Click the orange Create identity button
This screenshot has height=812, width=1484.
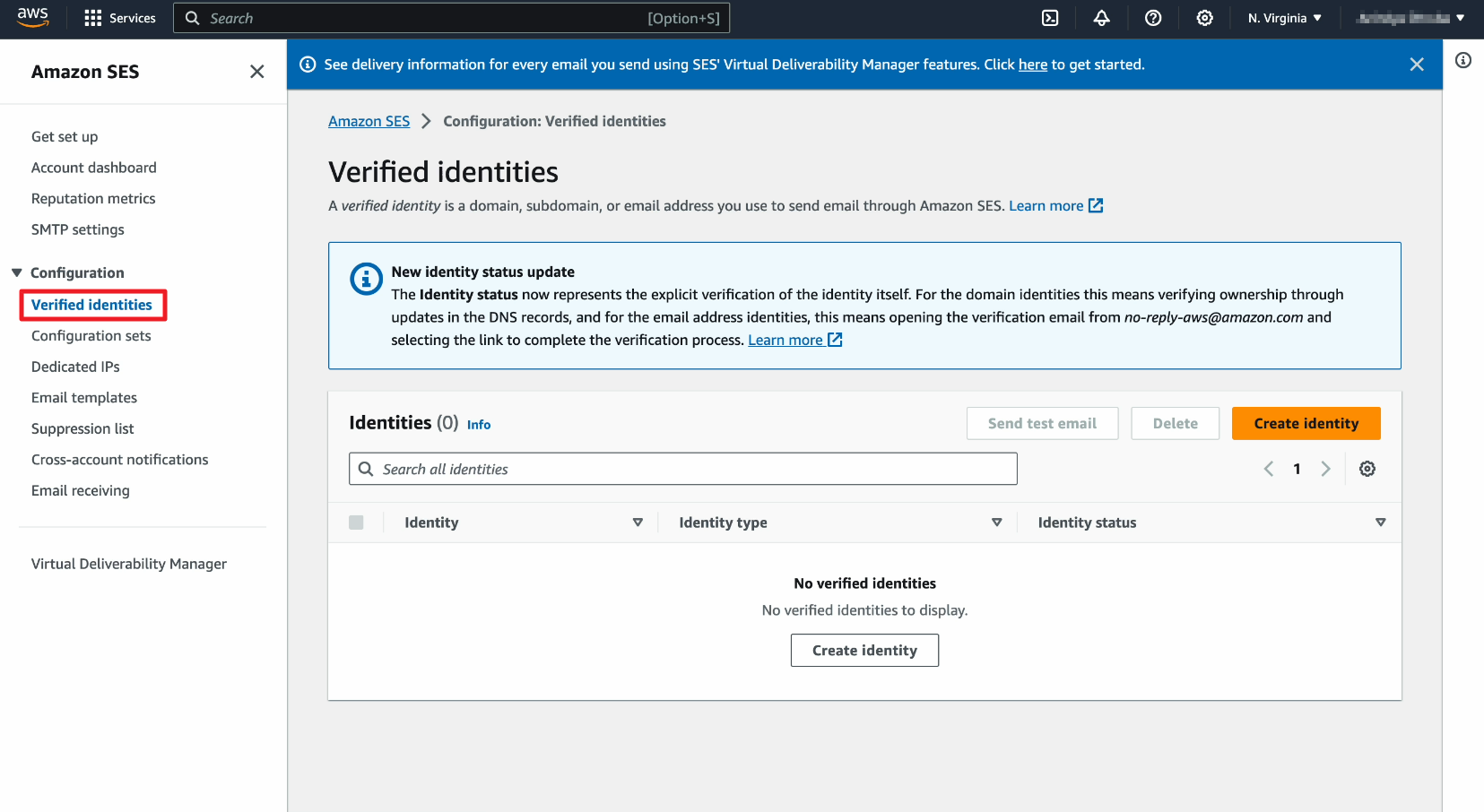point(1306,423)
